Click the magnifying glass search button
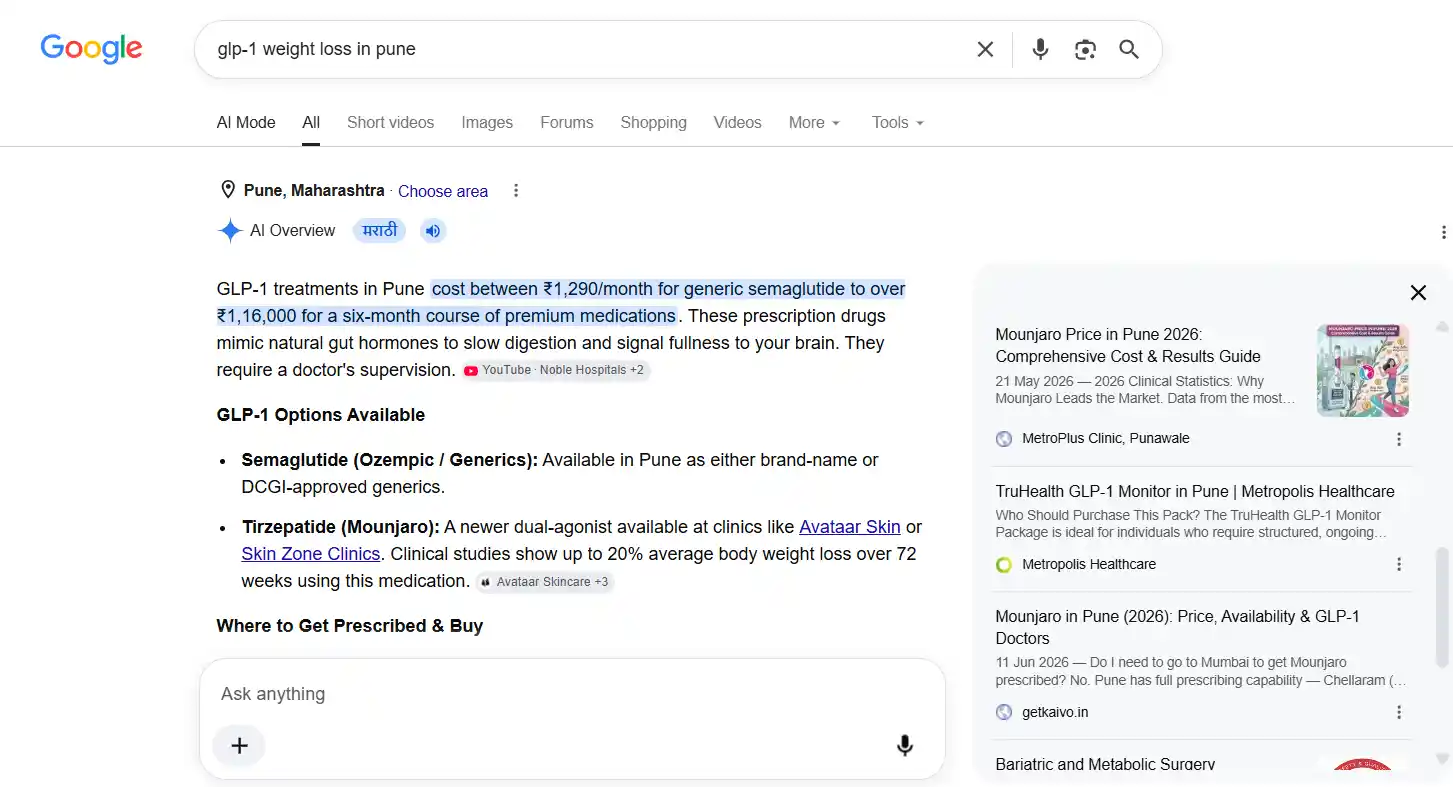1453x787 pixels. click(x=1129, y=49)
